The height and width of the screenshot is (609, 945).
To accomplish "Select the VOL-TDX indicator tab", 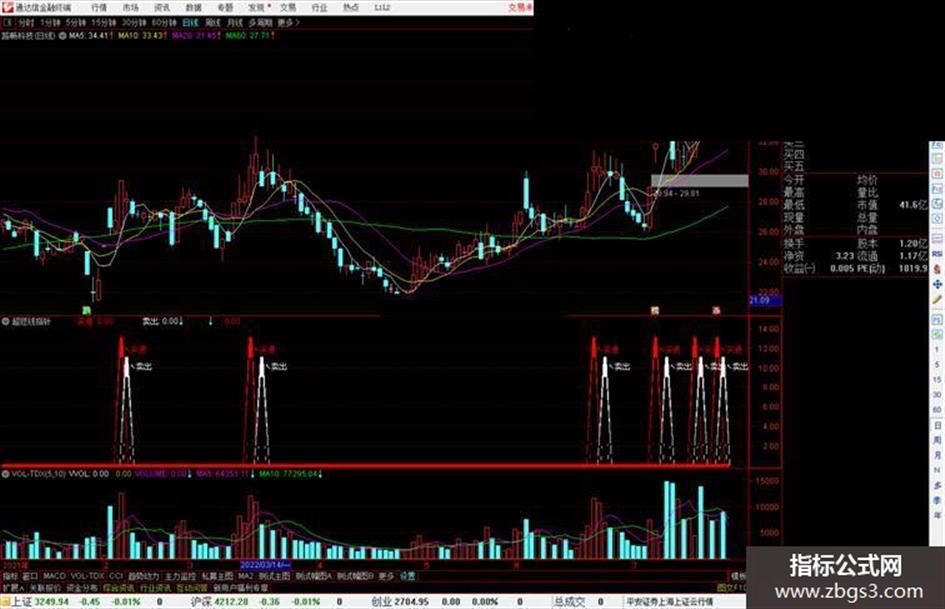I will (87, 576).
